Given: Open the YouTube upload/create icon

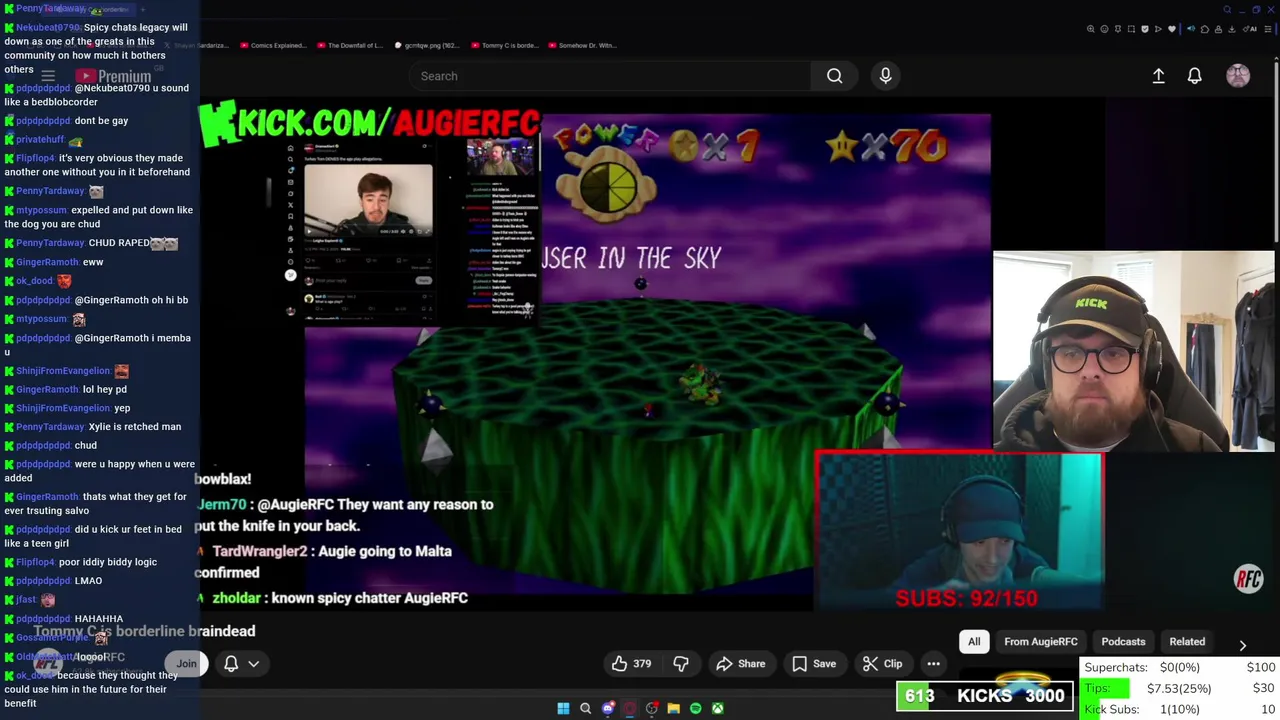Looking at the screenshot, I should (1158, 76).
